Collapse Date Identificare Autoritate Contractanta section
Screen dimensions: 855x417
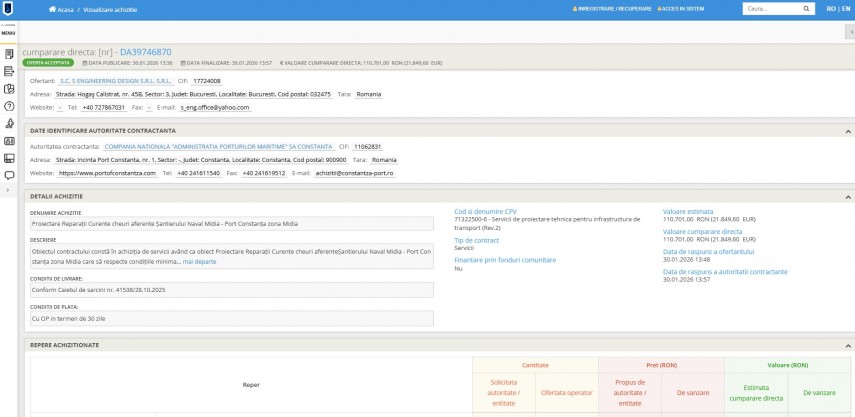click(x=848, y=131)
